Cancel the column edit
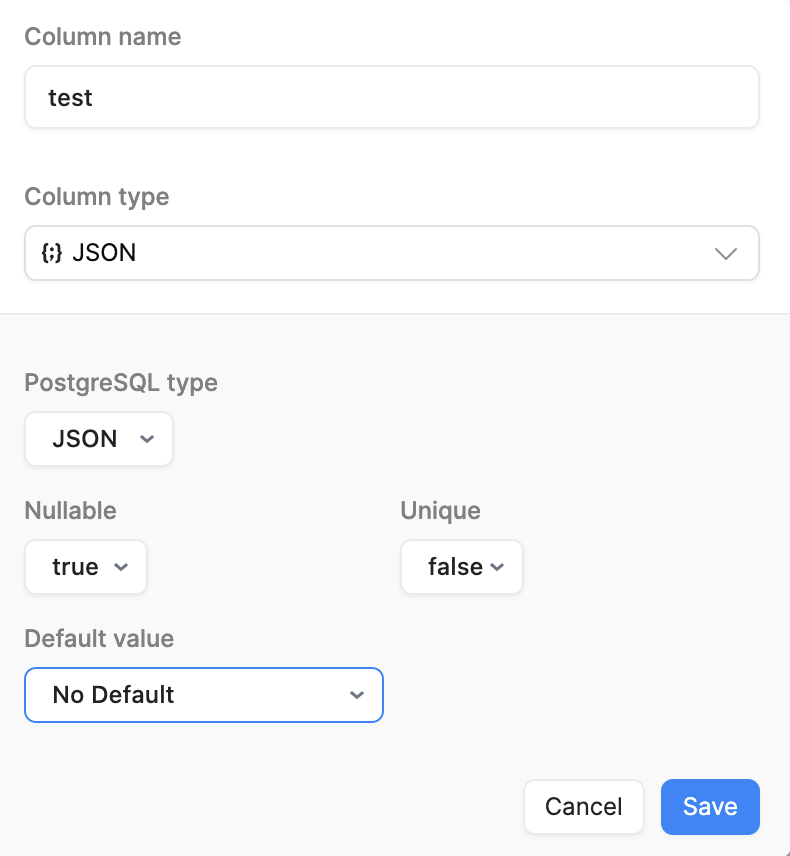This screenshot has width=790, height=856. (x=583, y=807)
